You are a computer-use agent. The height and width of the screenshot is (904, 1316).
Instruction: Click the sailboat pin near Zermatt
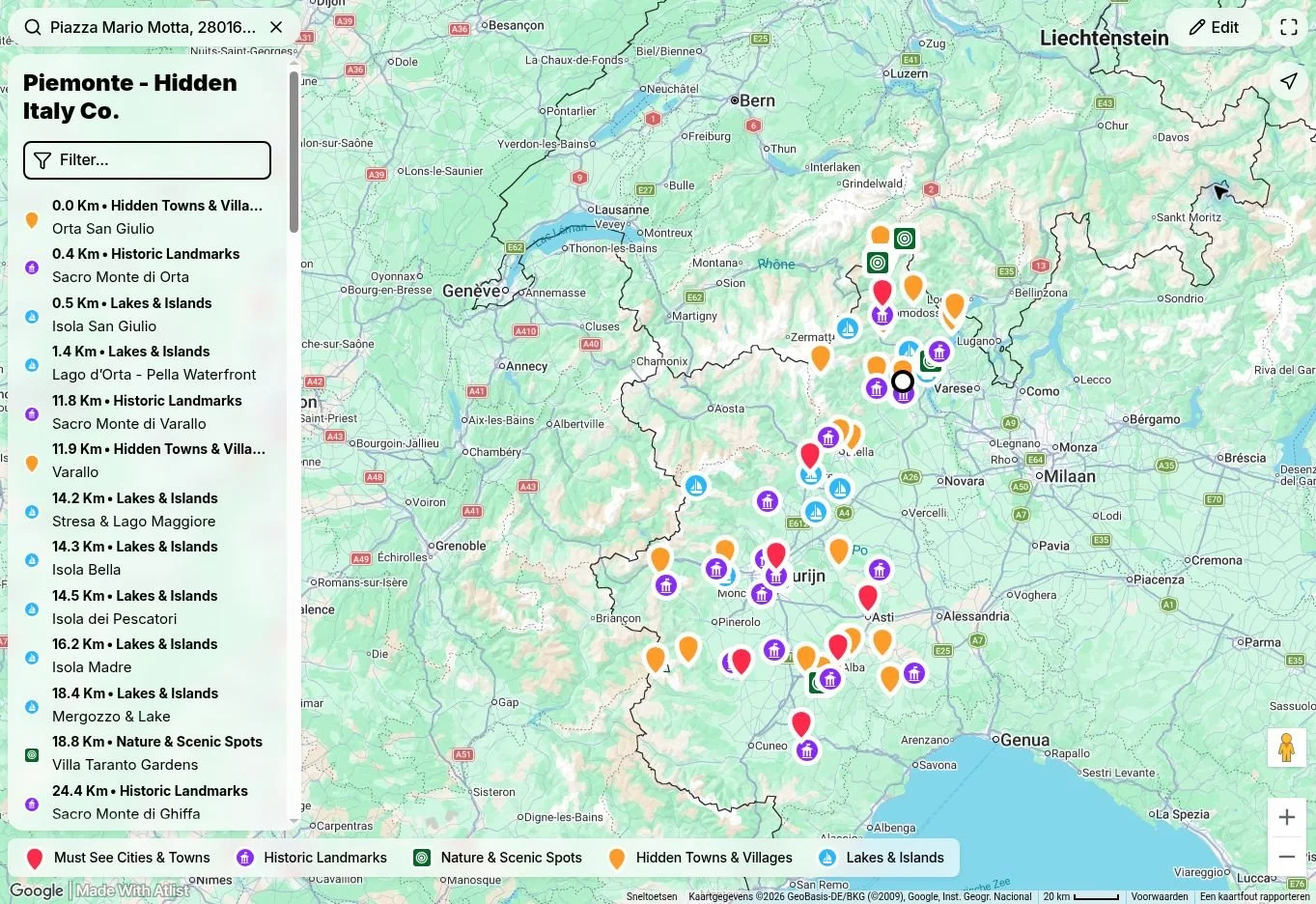pyautogui.click(x=848, y=328)
